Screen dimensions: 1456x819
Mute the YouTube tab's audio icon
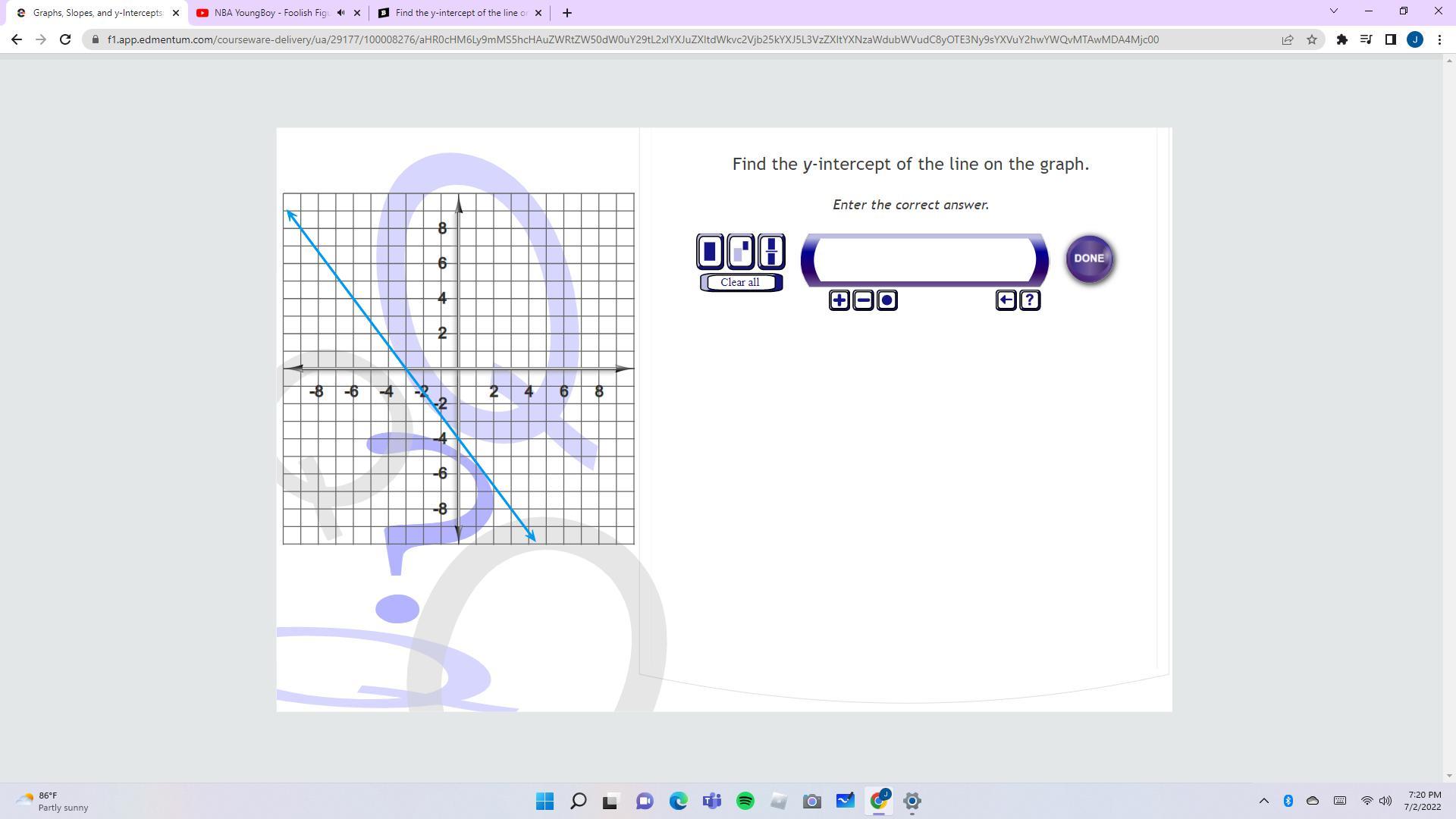coord(340,13)
